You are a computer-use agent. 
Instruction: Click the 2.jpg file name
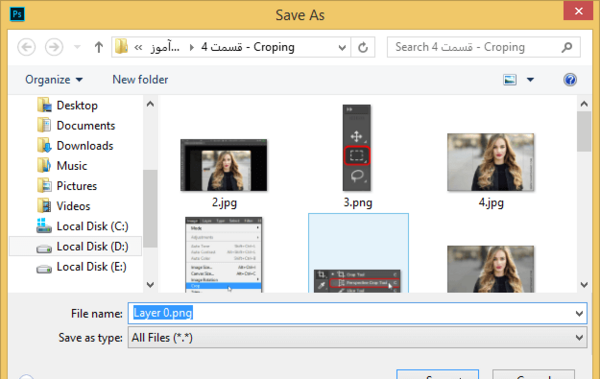tap(224, 203)
